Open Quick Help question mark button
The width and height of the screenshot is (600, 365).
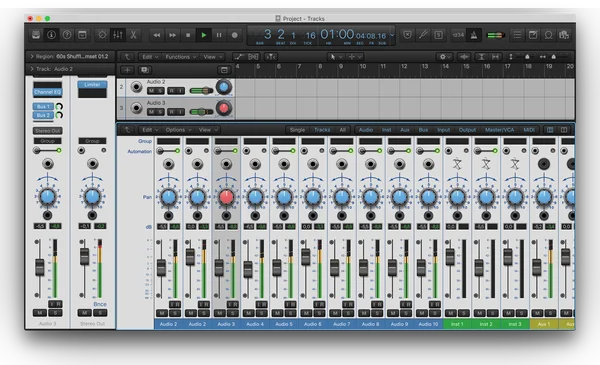67,35
